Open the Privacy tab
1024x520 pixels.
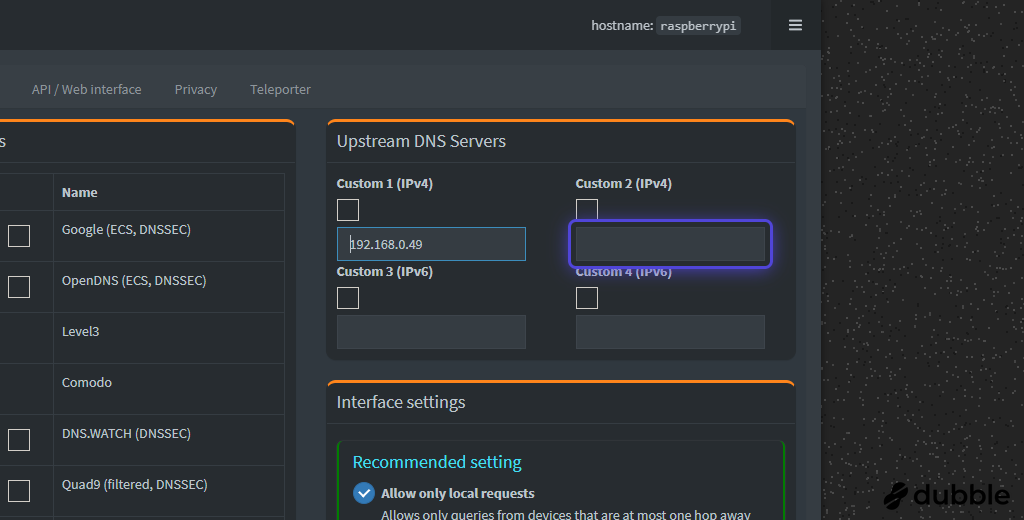[x=195, y=89]
